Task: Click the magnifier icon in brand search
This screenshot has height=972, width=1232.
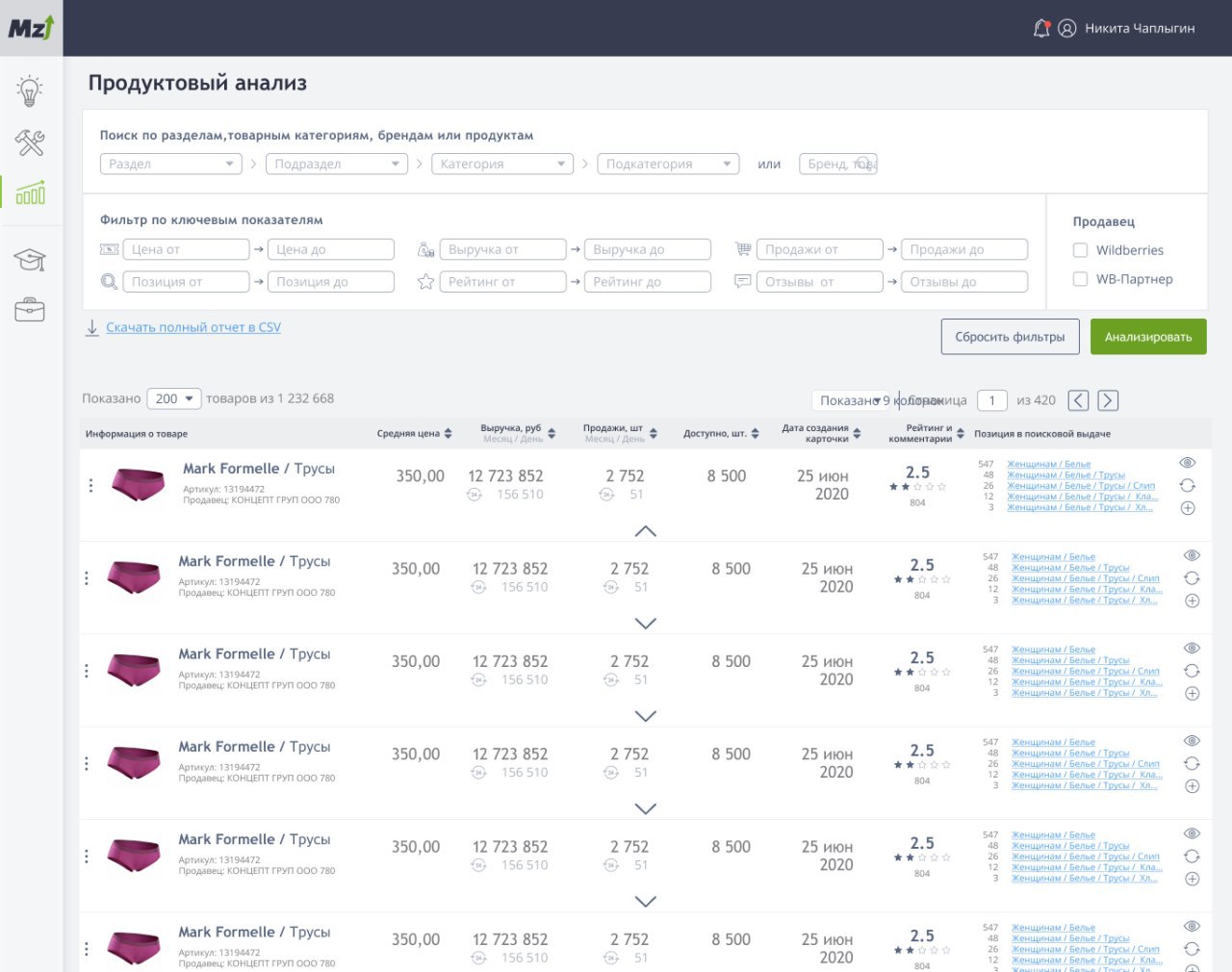Action: pyautogui.click(x=864, y=164)
